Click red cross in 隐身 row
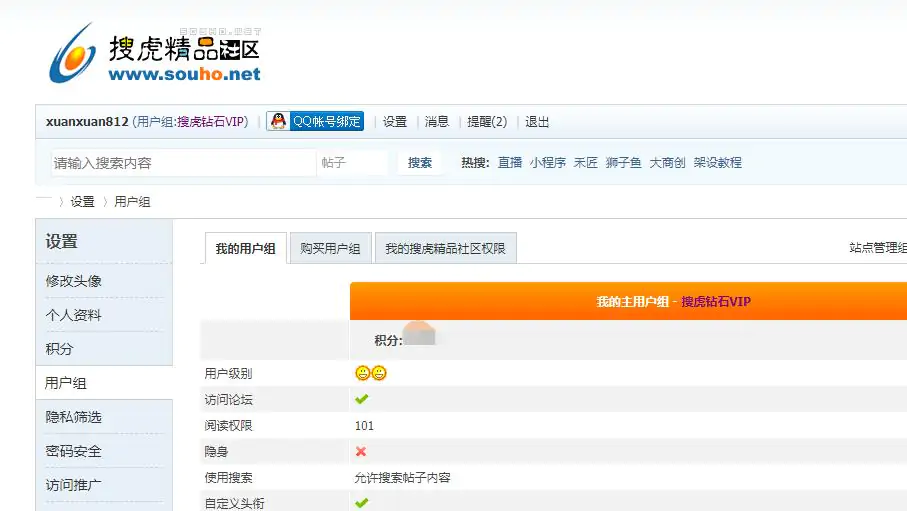Screen dimensions: 907x511 (x=361, y=451)
